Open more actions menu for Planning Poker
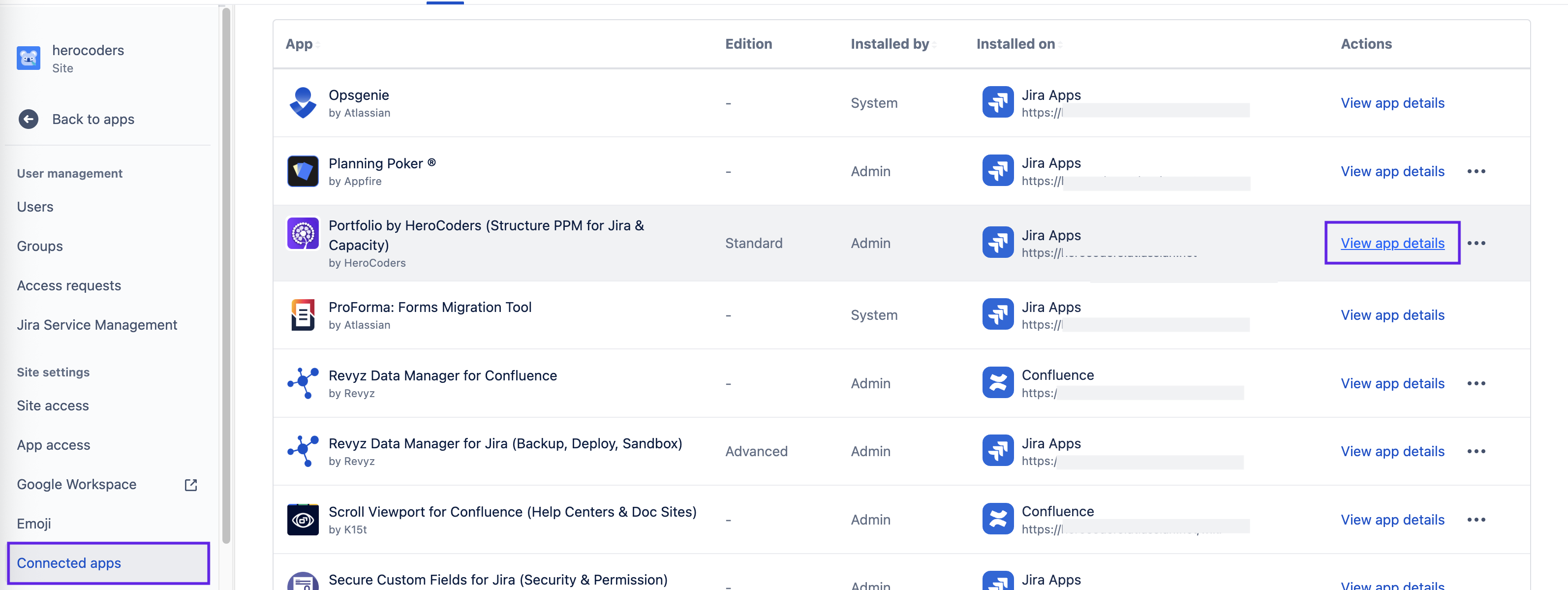The height and width of the screenshot is (590, 1568). pos(1476,171)
